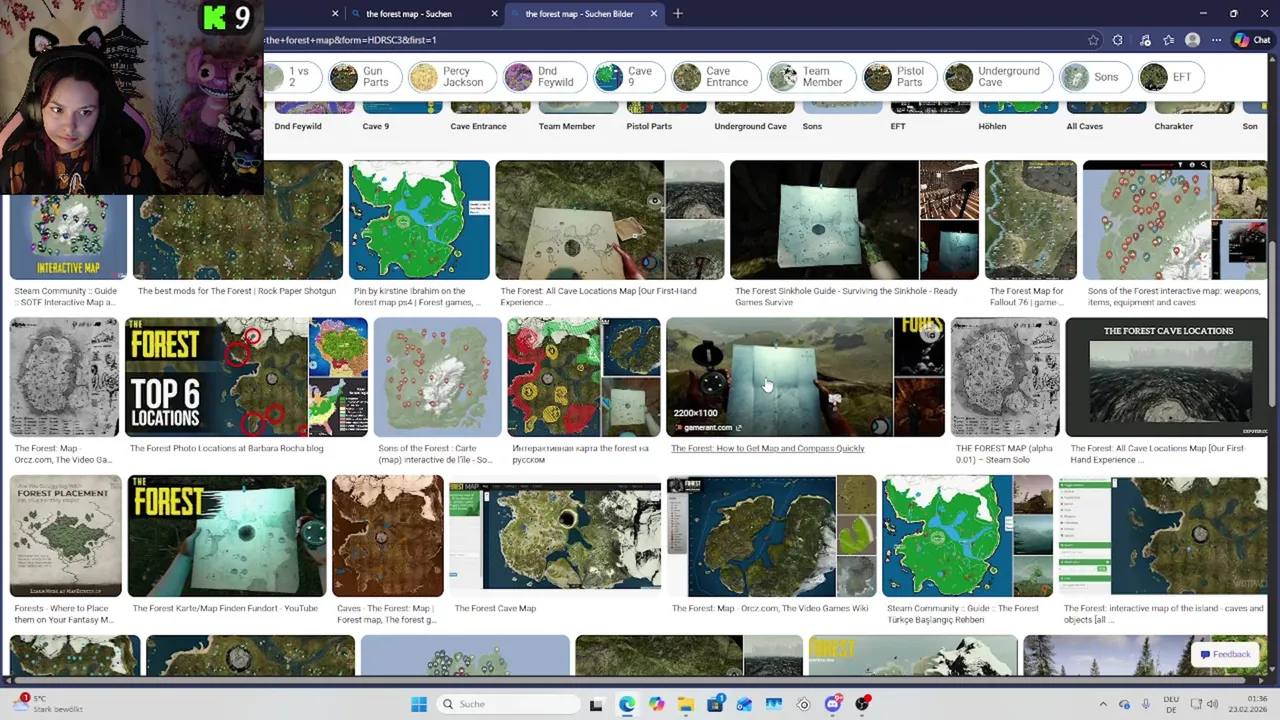Open a new browser tab with plus icon

(x=678, y=14)
